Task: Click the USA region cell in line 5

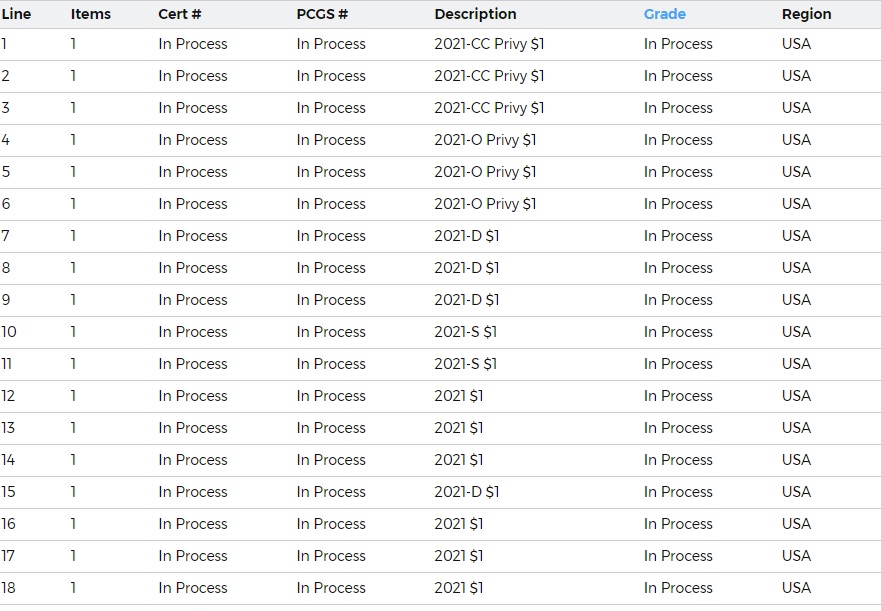Action: 796,172
